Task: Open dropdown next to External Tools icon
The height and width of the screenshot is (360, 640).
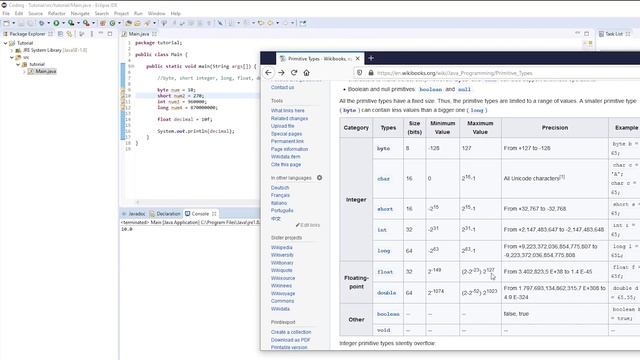Action: click(93, 23)
